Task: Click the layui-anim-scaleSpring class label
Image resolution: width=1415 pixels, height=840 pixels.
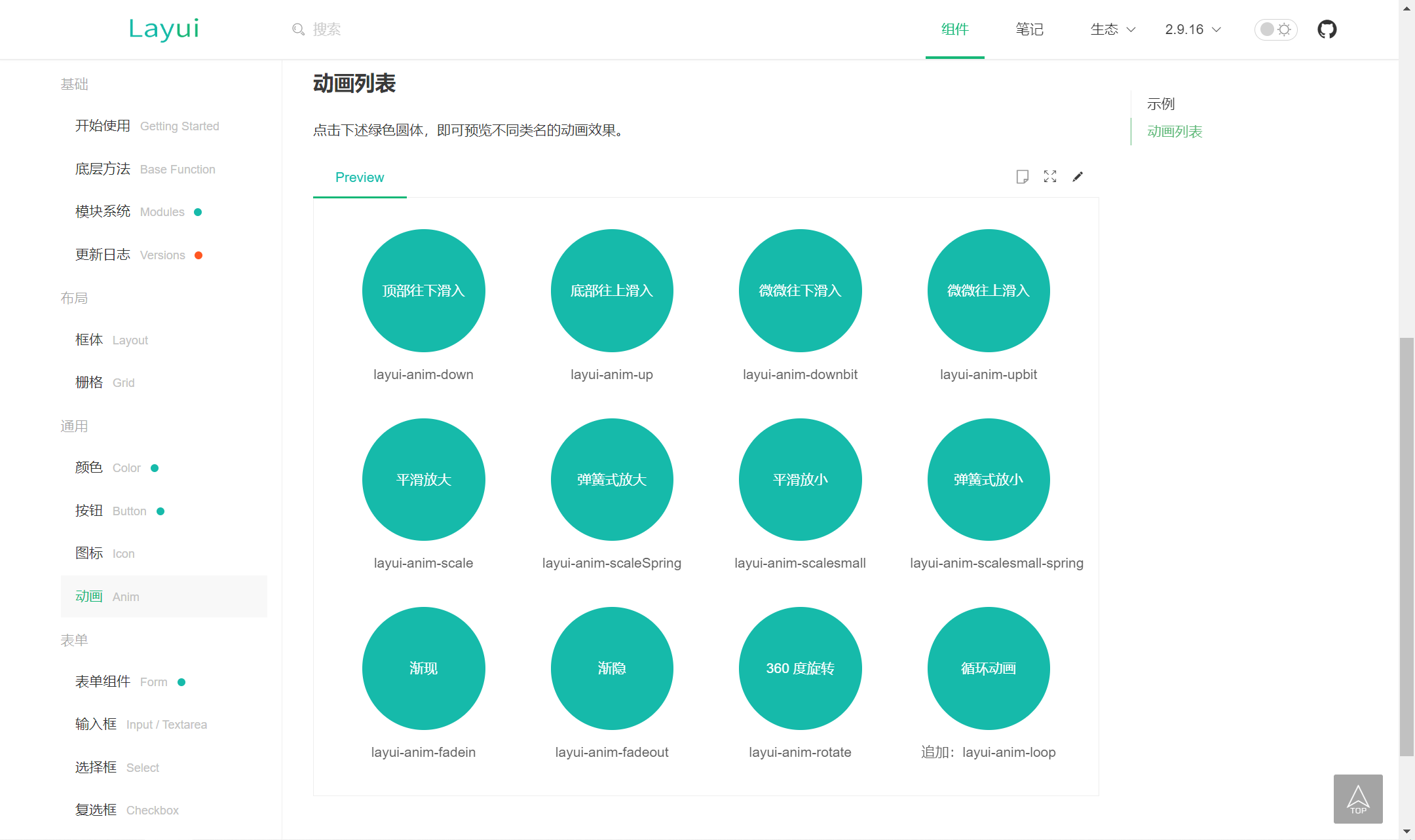Action: tap(612, 563)
